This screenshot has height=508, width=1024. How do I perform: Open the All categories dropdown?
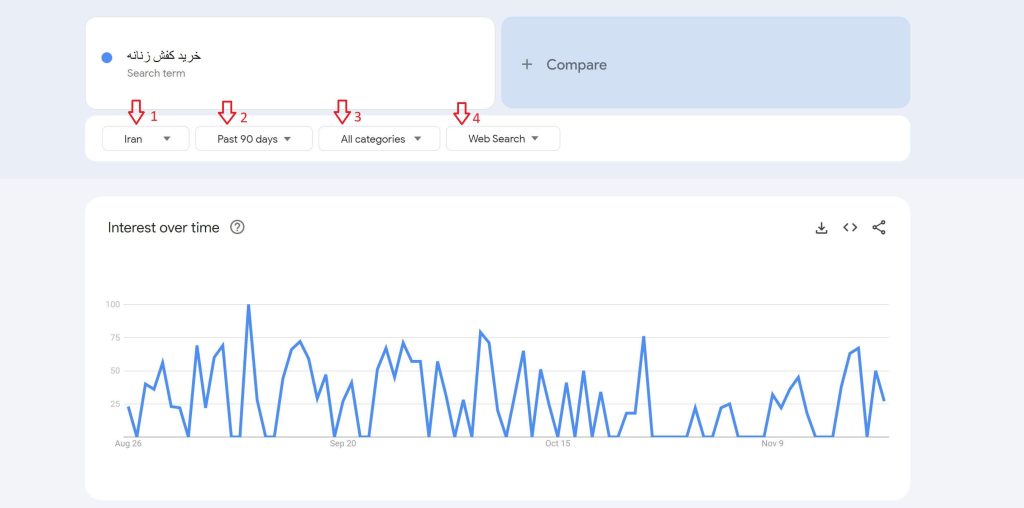pyautogui.click(x=379, y=139)
